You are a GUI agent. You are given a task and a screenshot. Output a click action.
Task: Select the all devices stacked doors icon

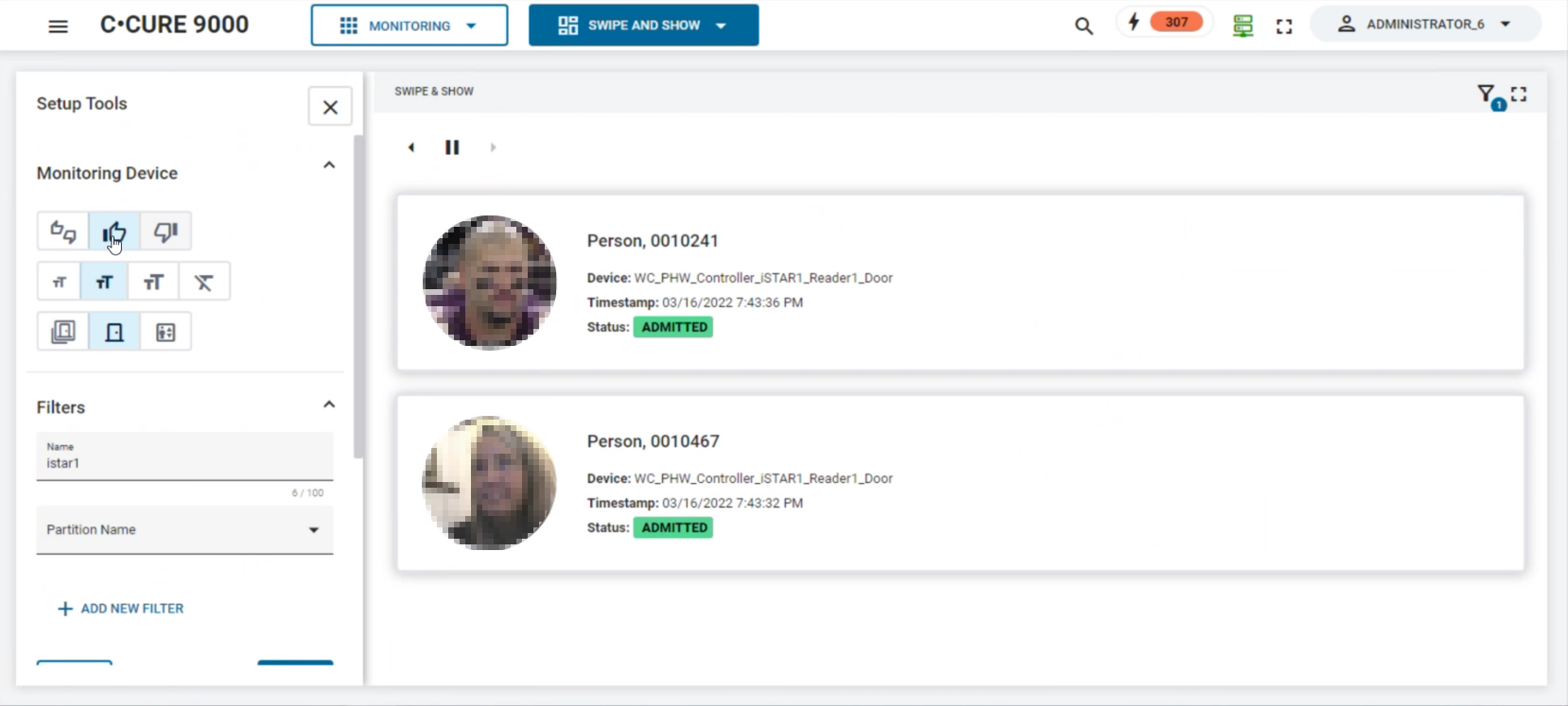[63, 332]
